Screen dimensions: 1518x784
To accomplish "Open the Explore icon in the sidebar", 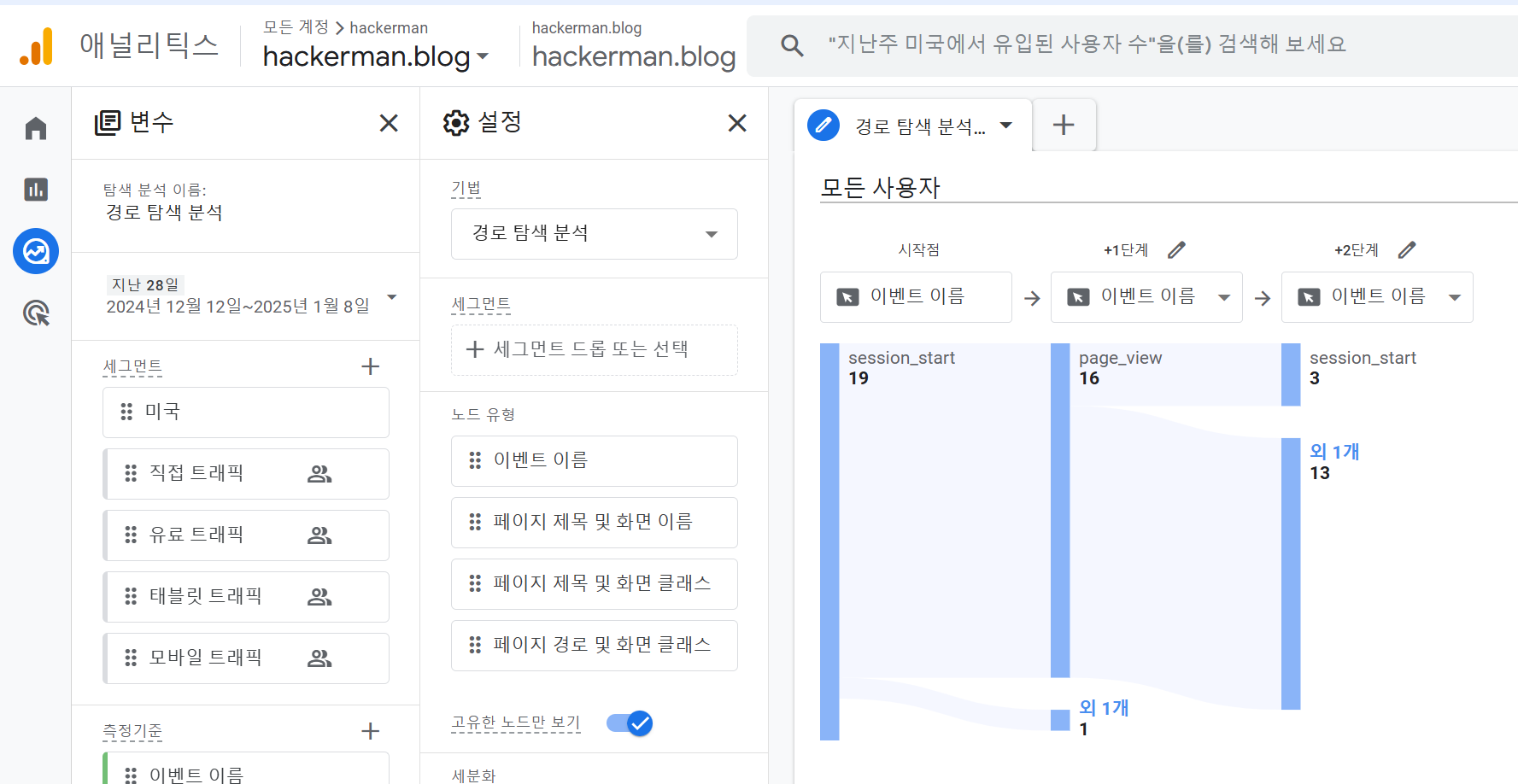I will [x=36, y=251].
